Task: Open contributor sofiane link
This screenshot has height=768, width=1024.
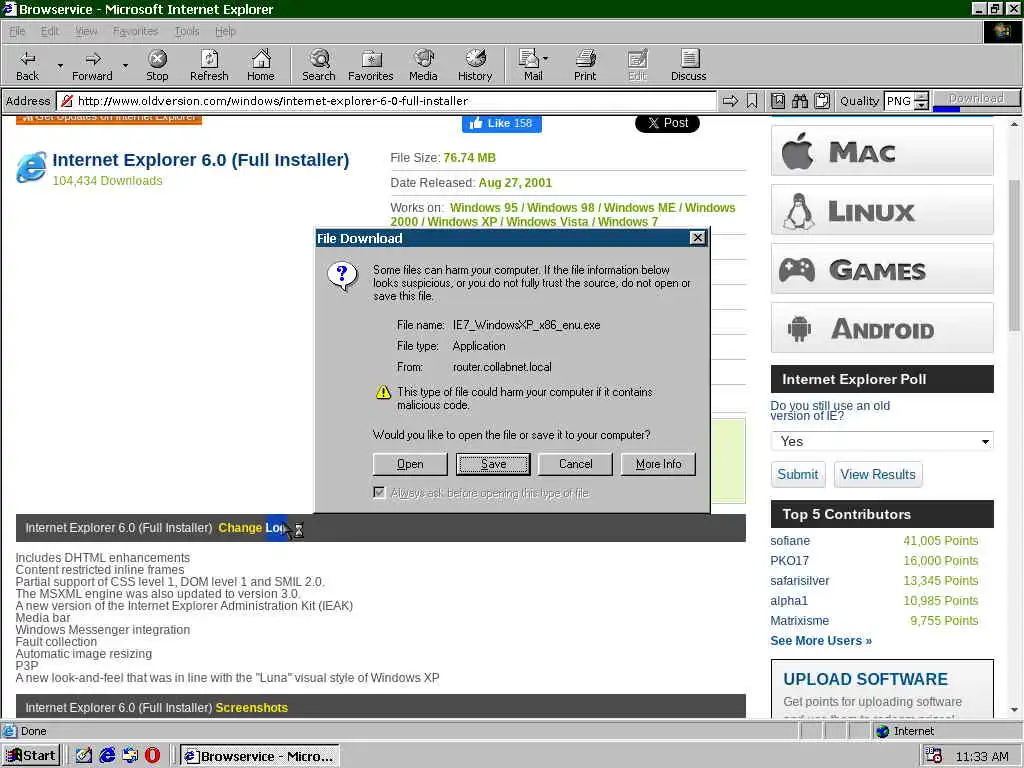Action: pyautogui.click(x=790, y=541)
